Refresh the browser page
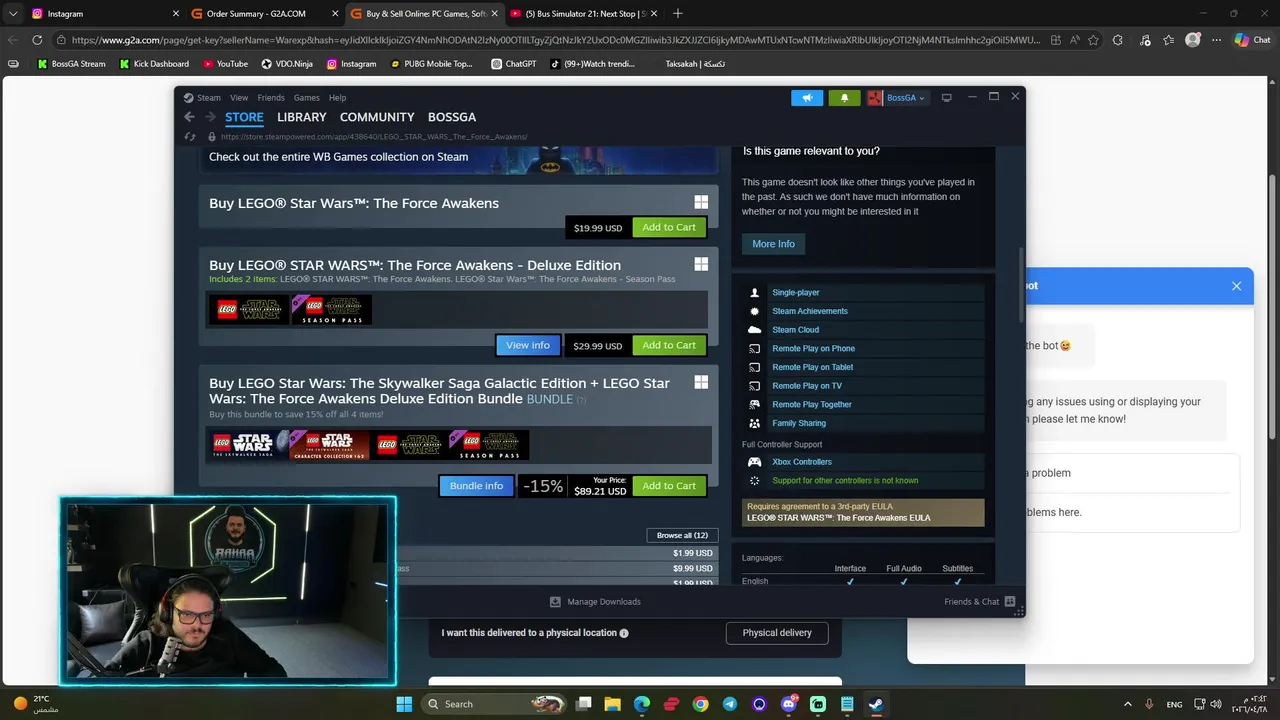Viewport: 1280px width, 720px height. 37,40
